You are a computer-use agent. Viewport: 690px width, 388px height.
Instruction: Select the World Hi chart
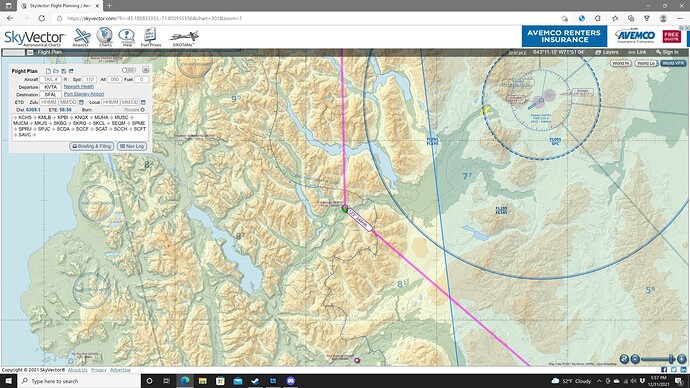(x=620, y=63)
